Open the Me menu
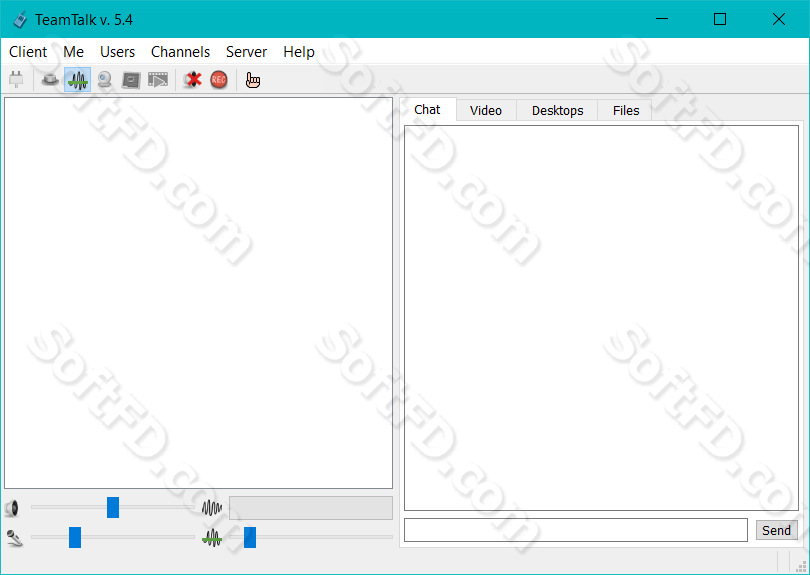This screenshot has height=575, width=810. (73, 52)
